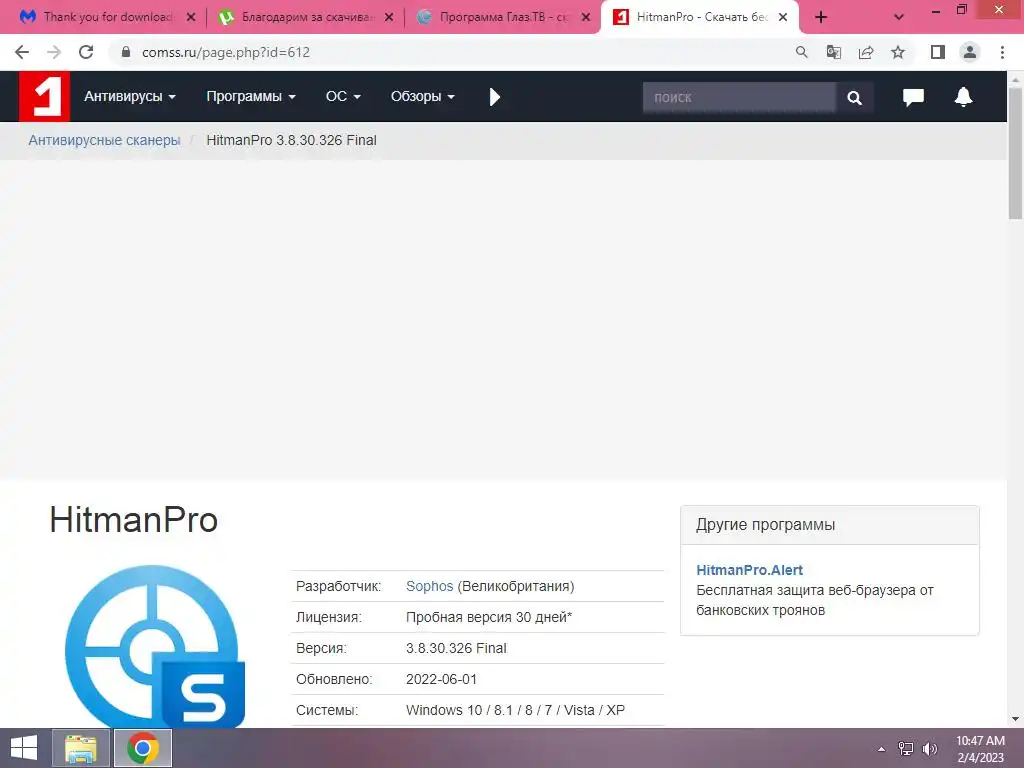The image size is (1024, 768).
Task: Open File Explorer from taskbar
Action: (x=80, y=748)
